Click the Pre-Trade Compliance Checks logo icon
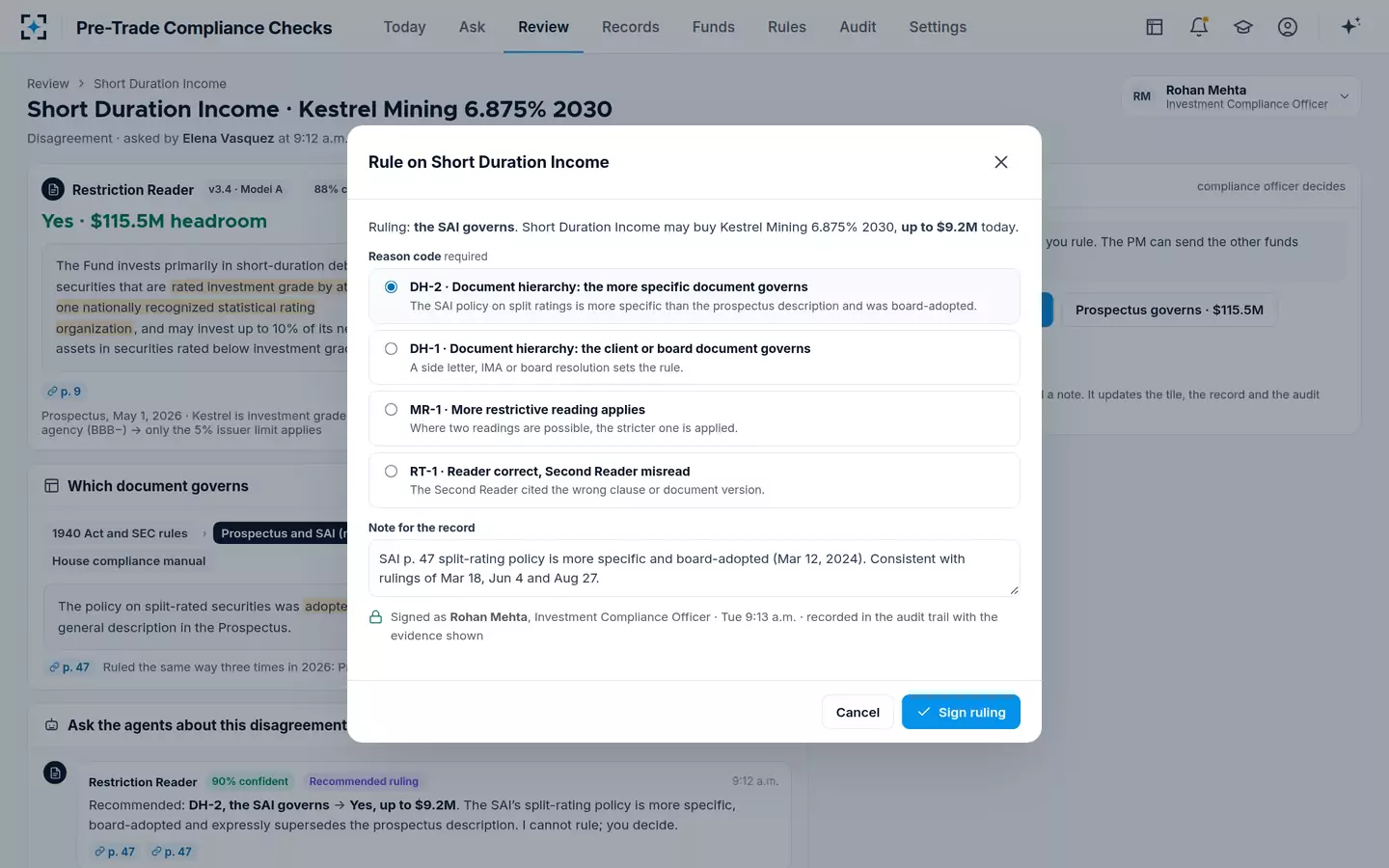1389x868 pixels. point(34,27)
